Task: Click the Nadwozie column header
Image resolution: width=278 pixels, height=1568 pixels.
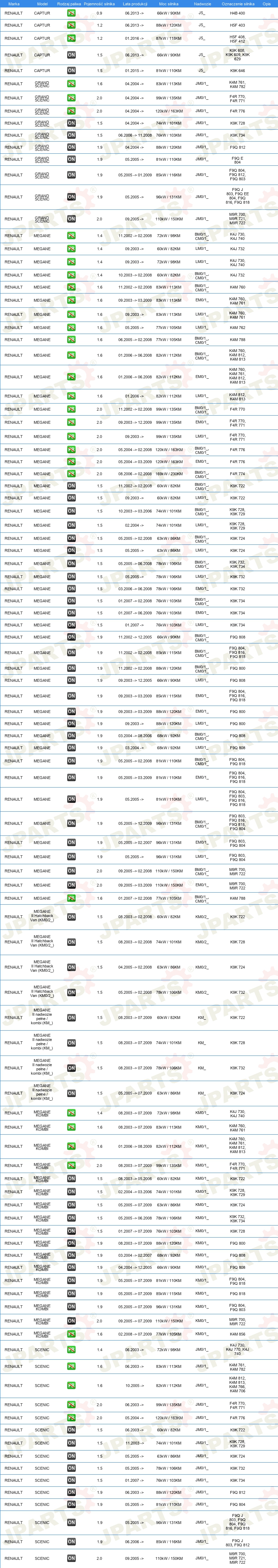Action: [202, 4]
